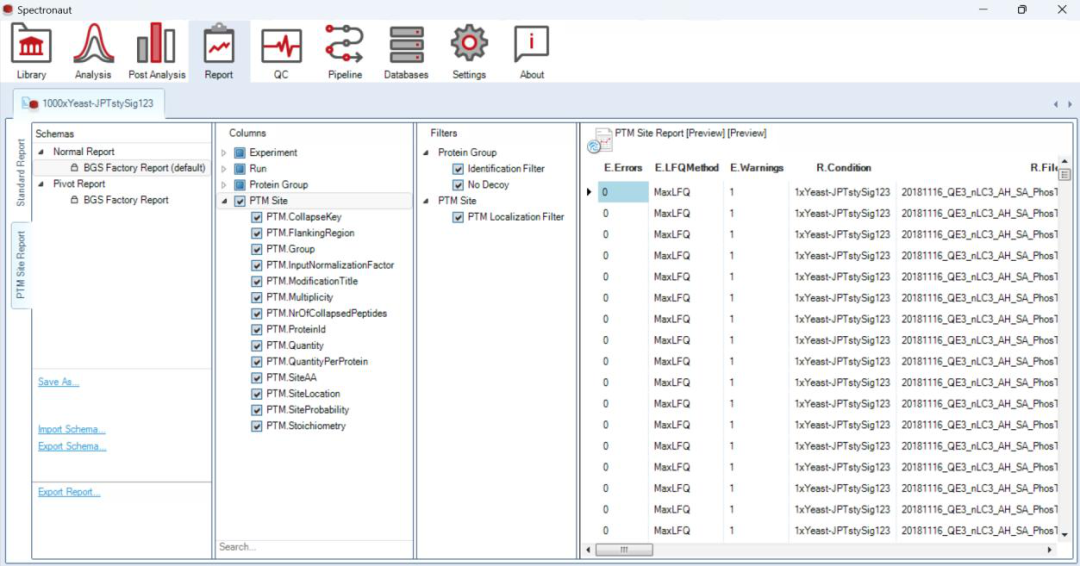Uncheck PTM.CollapseKey column

coord(257,217)
